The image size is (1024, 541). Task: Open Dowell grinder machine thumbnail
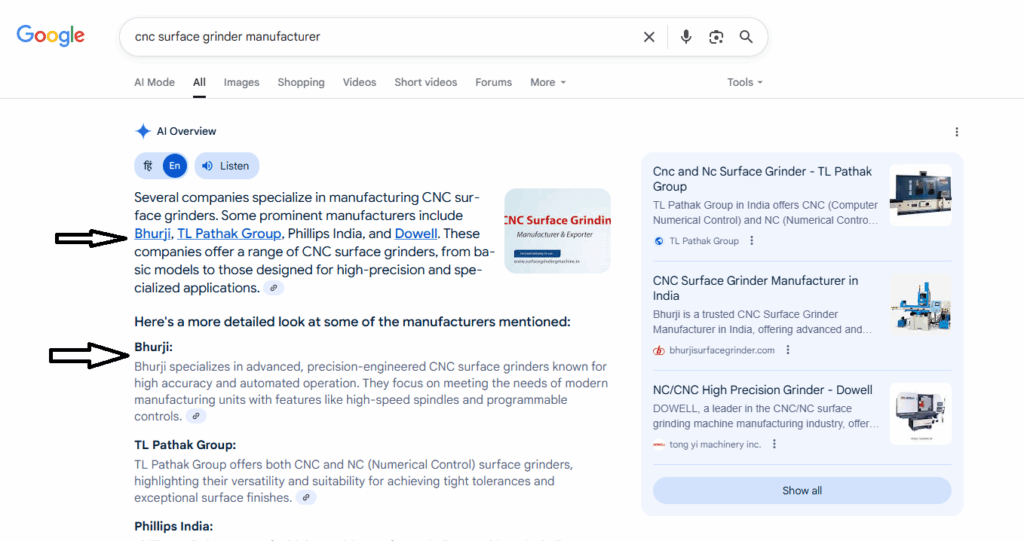[x=920, y=414]
